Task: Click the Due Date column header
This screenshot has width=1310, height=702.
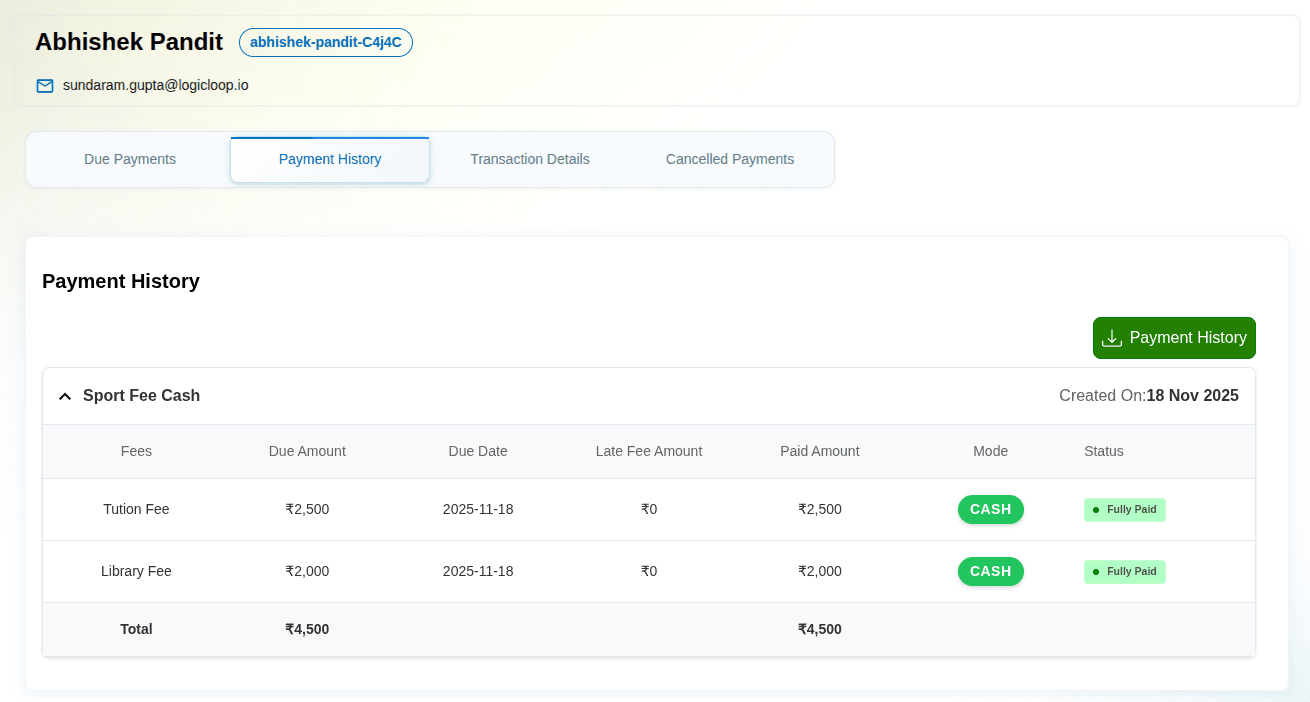Action: point(478,451)
